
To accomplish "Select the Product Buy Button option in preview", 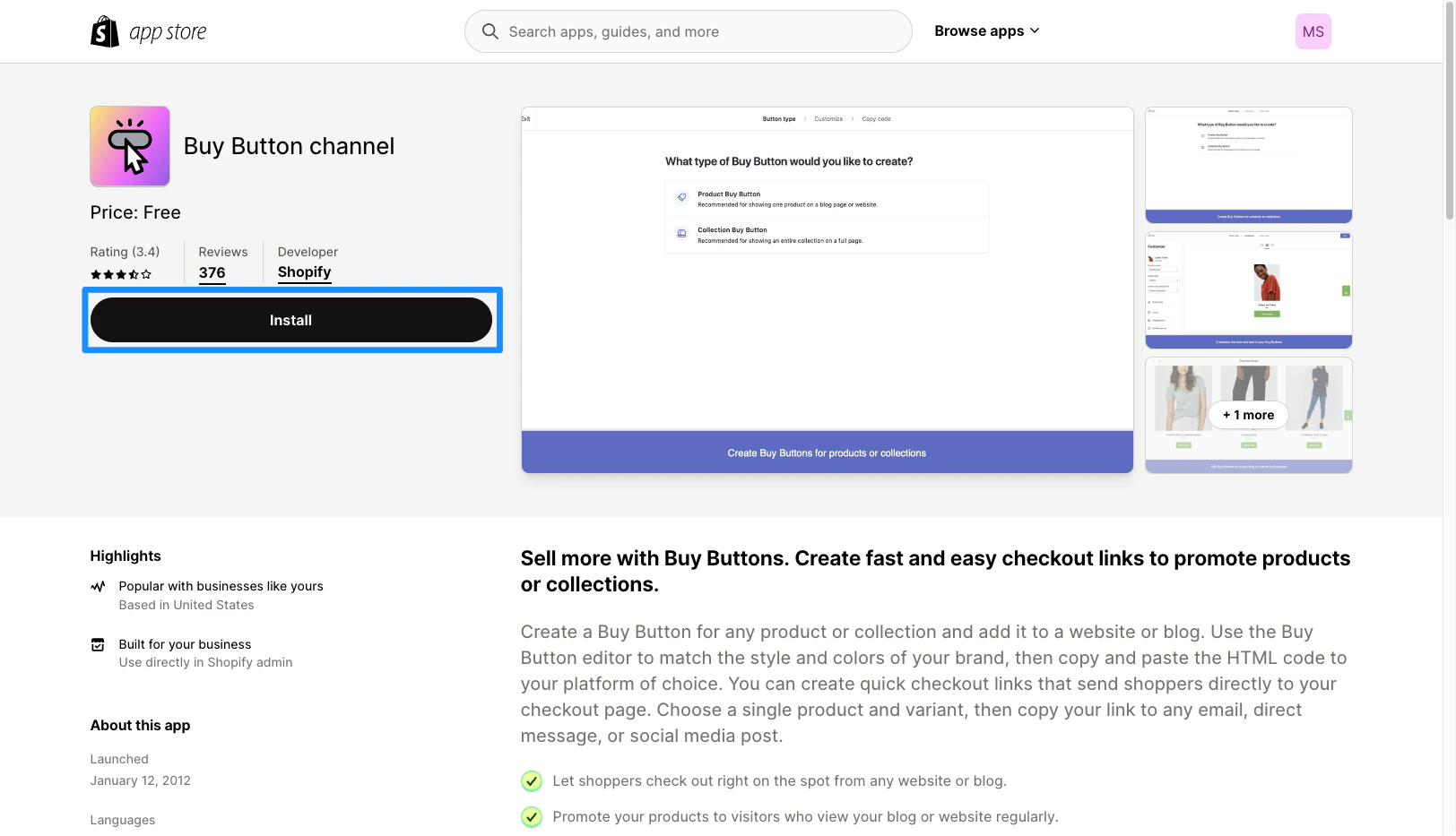I will click(826, 198).
